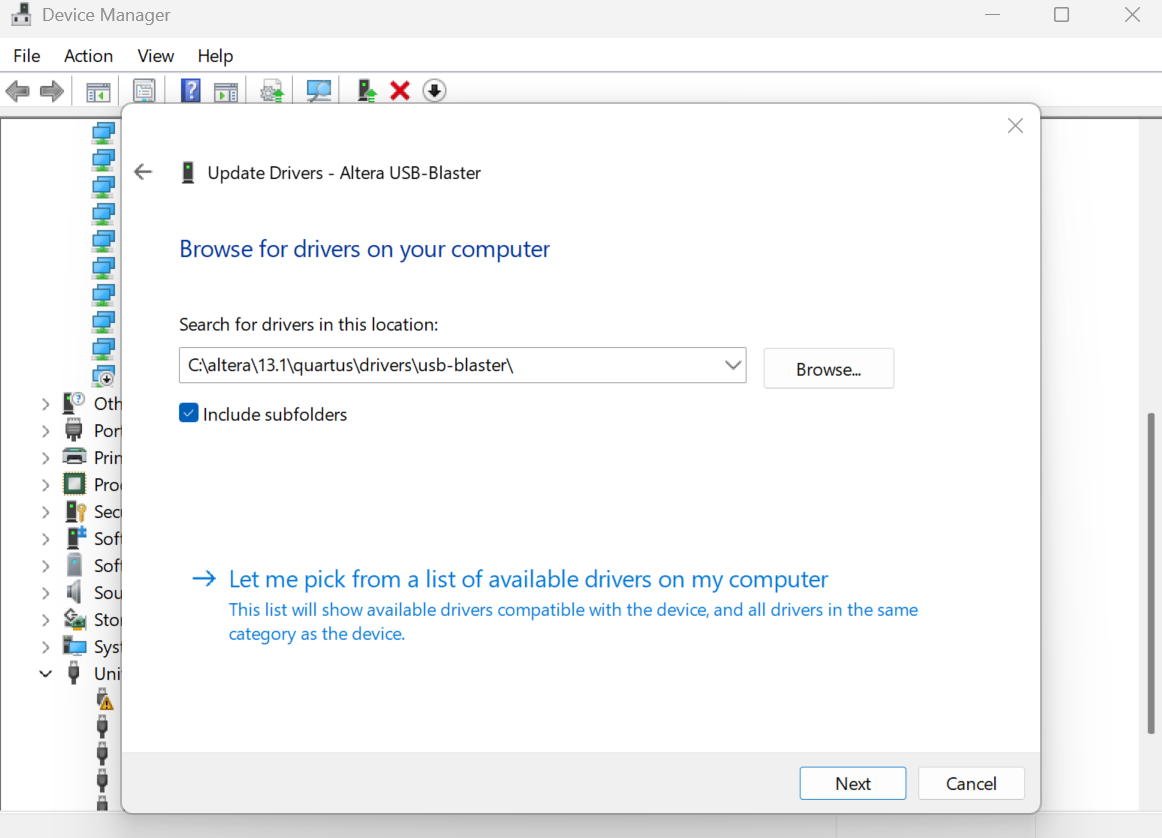
Task: Click the Disable device down-arrow icon
Action: click(434, 91)
